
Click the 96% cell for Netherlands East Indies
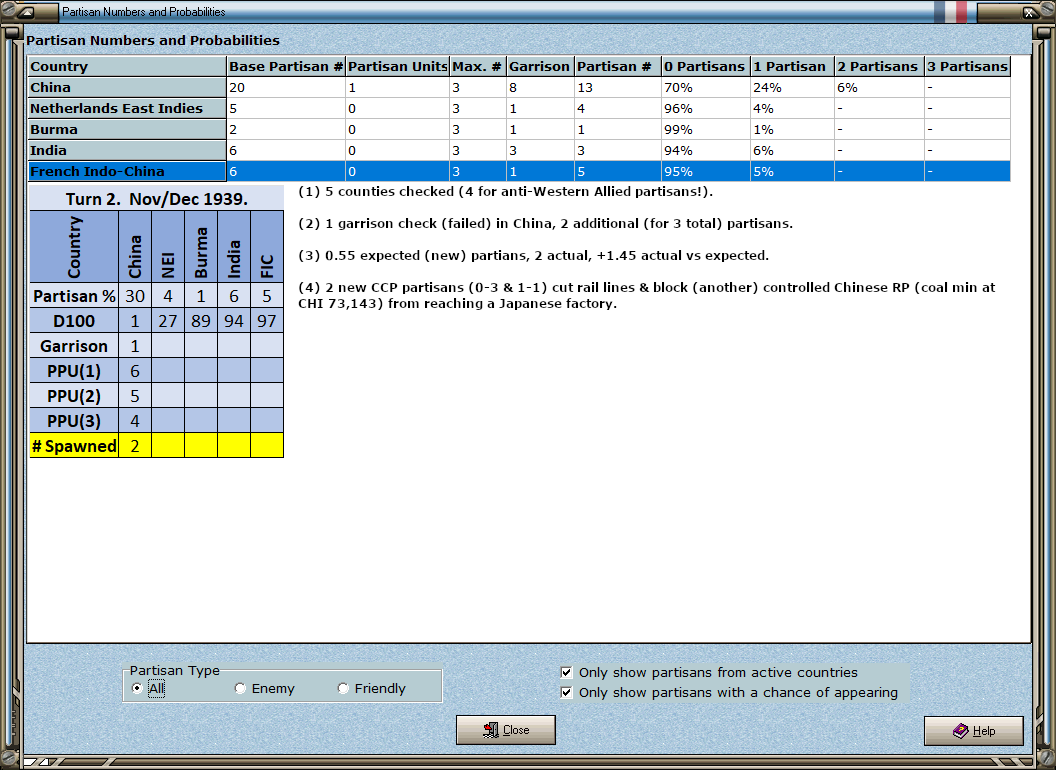coord(705,108)
